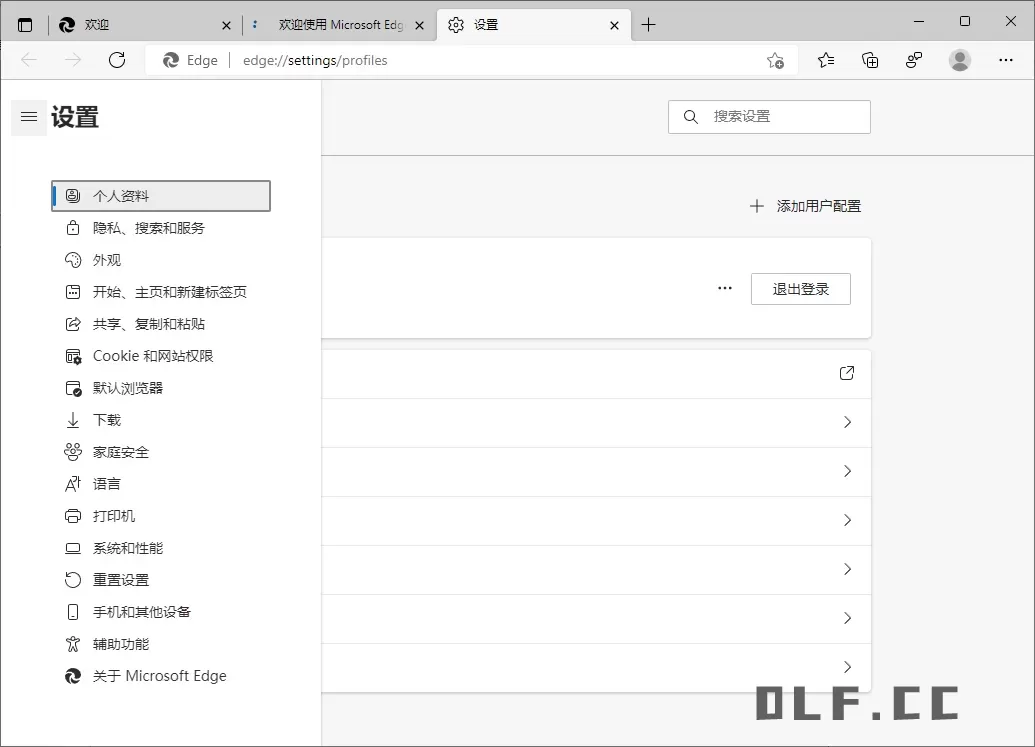This screenshot has height=747, width=1035.
Task: Open the Collections icon in the toolbar
Action: (x=869, y=60)
